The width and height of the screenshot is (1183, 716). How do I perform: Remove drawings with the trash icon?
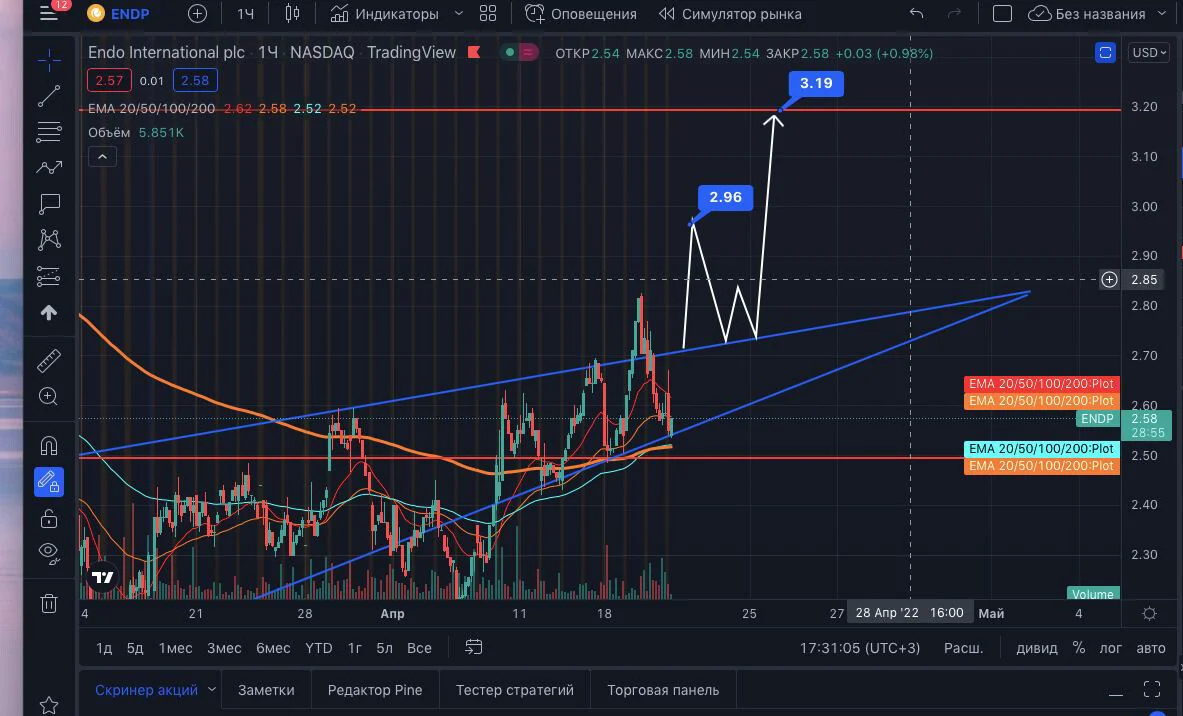point(49,603)
